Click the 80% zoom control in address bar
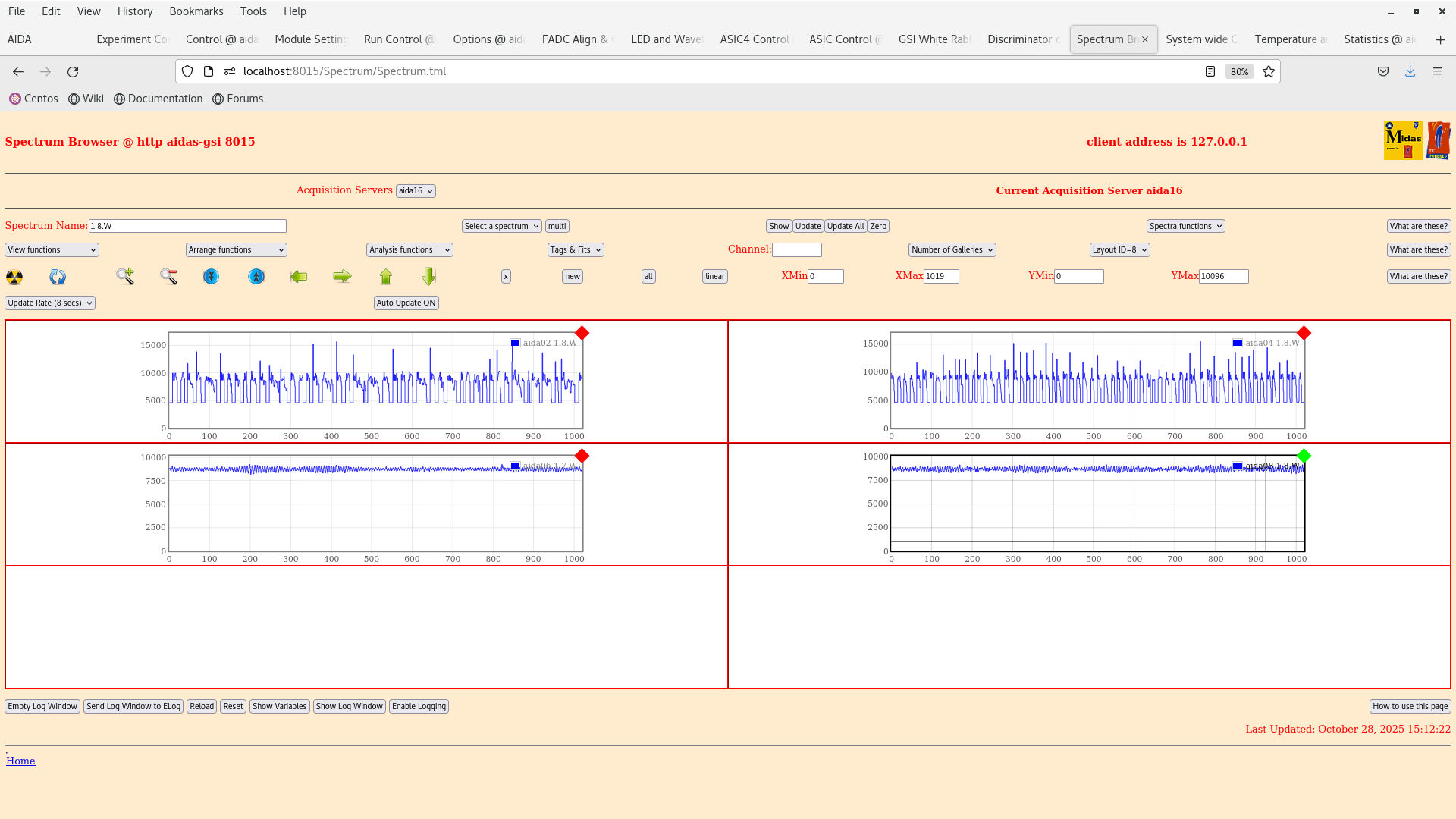 click(1239, 71)
